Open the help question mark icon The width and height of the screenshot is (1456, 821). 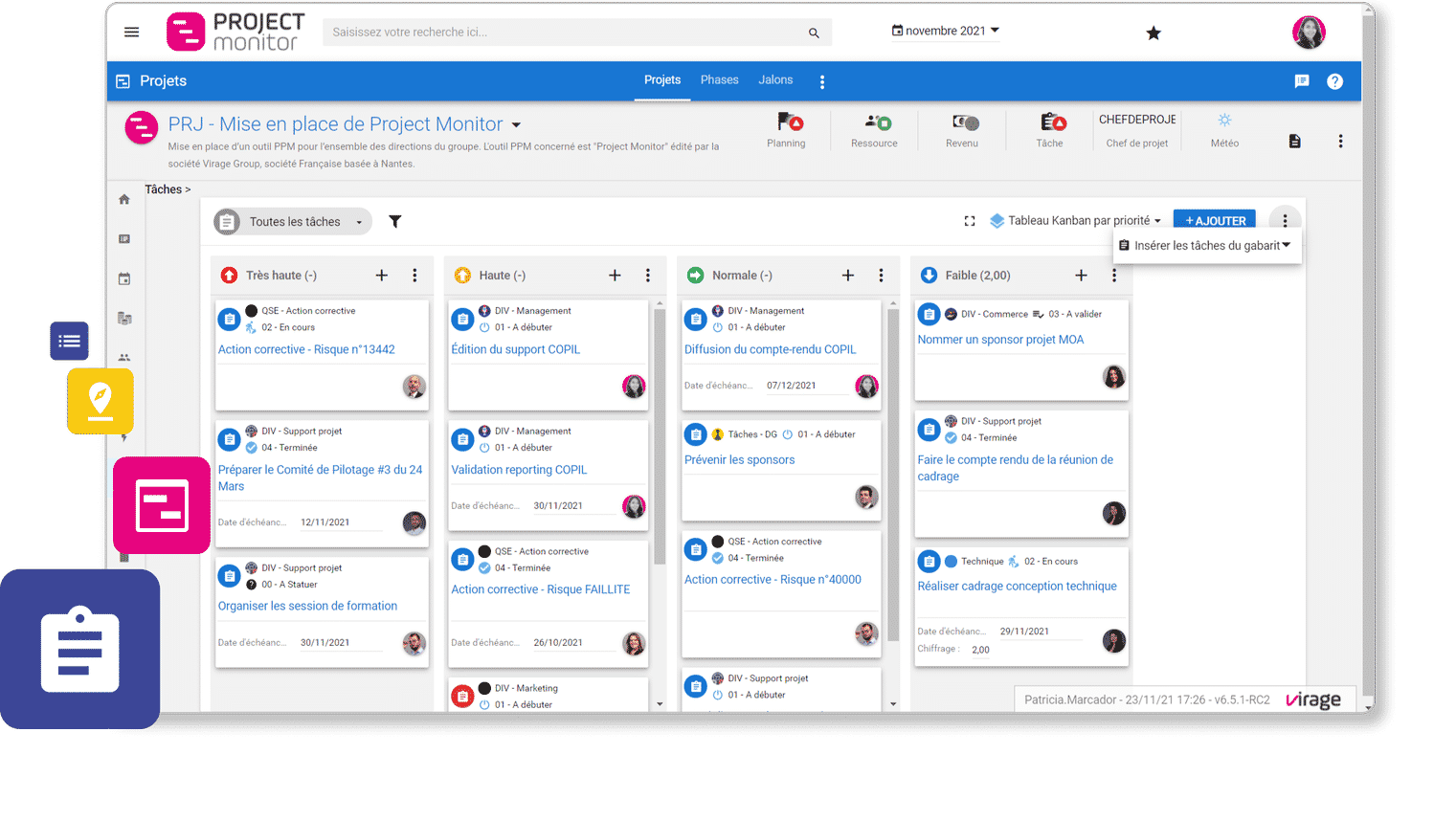1335,81
